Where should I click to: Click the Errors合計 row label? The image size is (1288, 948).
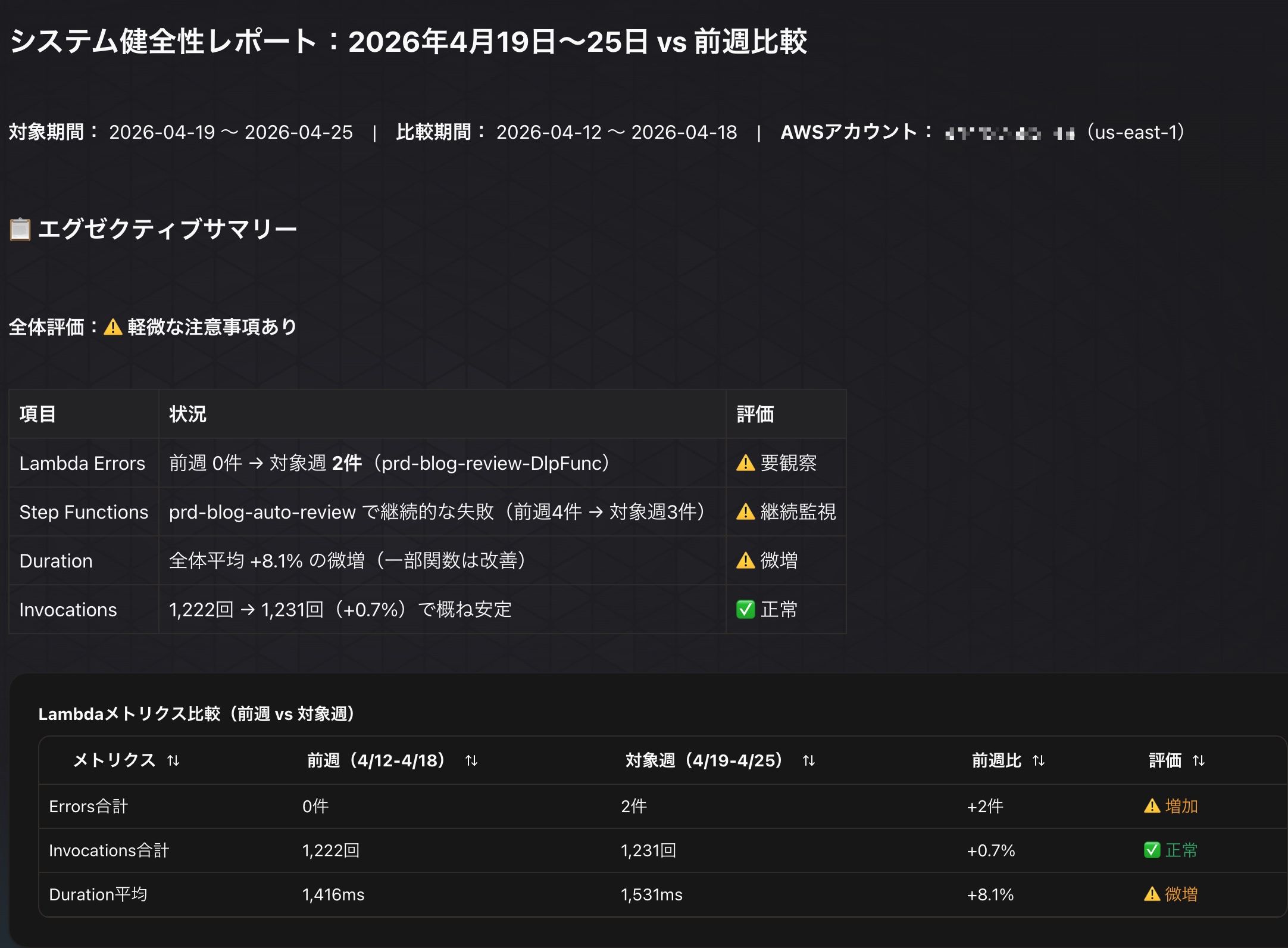tap(88, 806)
